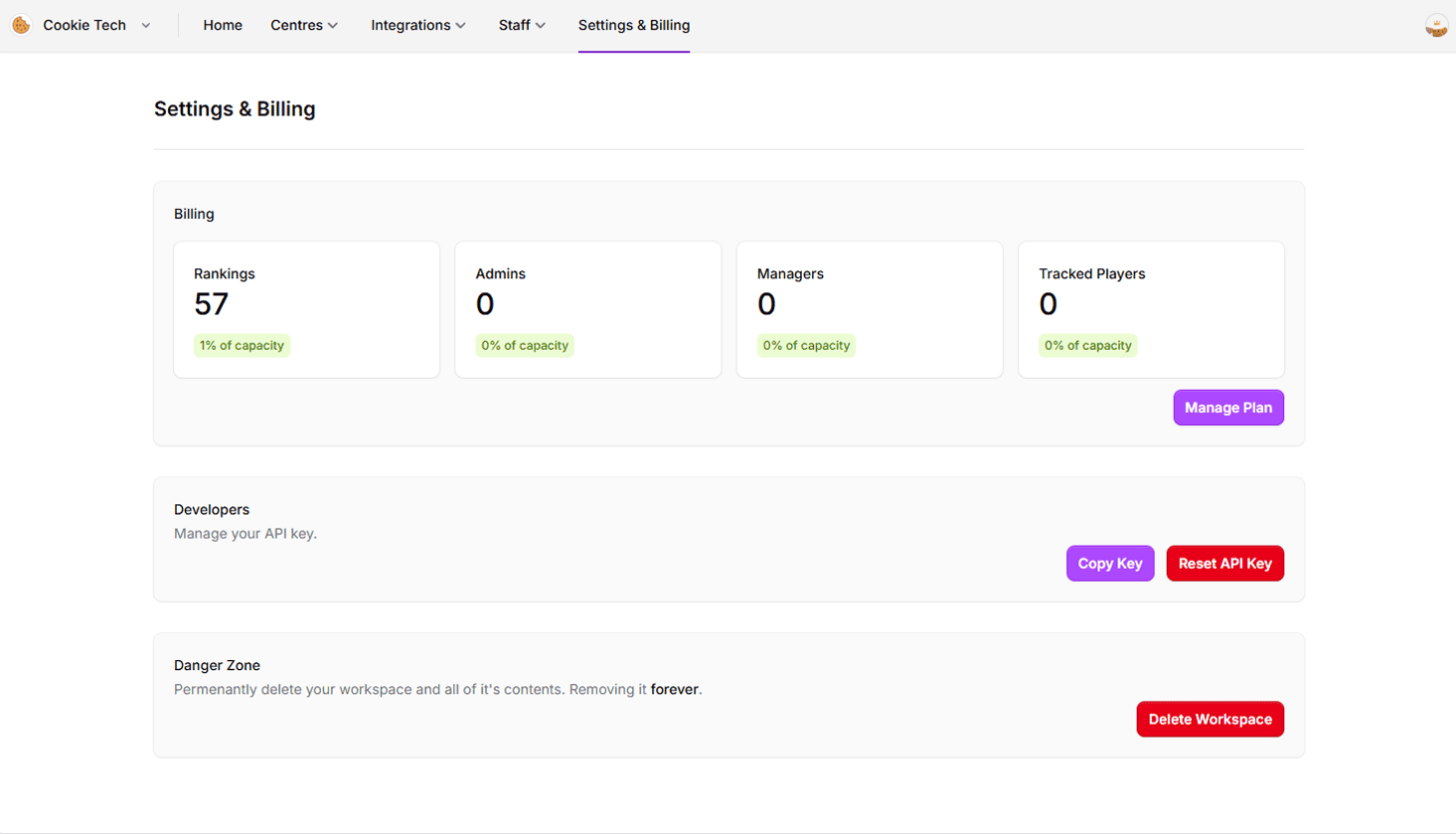The image size is (1456, 834).
Task: Click the 1% of capacity badge under Rankings
Action: pyautogui.click(x=243, y=345)
